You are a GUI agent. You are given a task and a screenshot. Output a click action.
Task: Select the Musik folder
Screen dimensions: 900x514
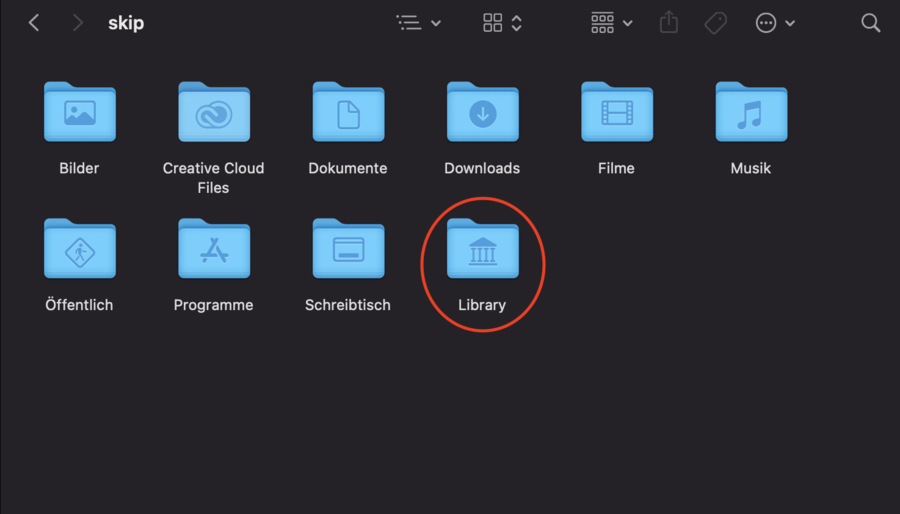tap(750, 113)
